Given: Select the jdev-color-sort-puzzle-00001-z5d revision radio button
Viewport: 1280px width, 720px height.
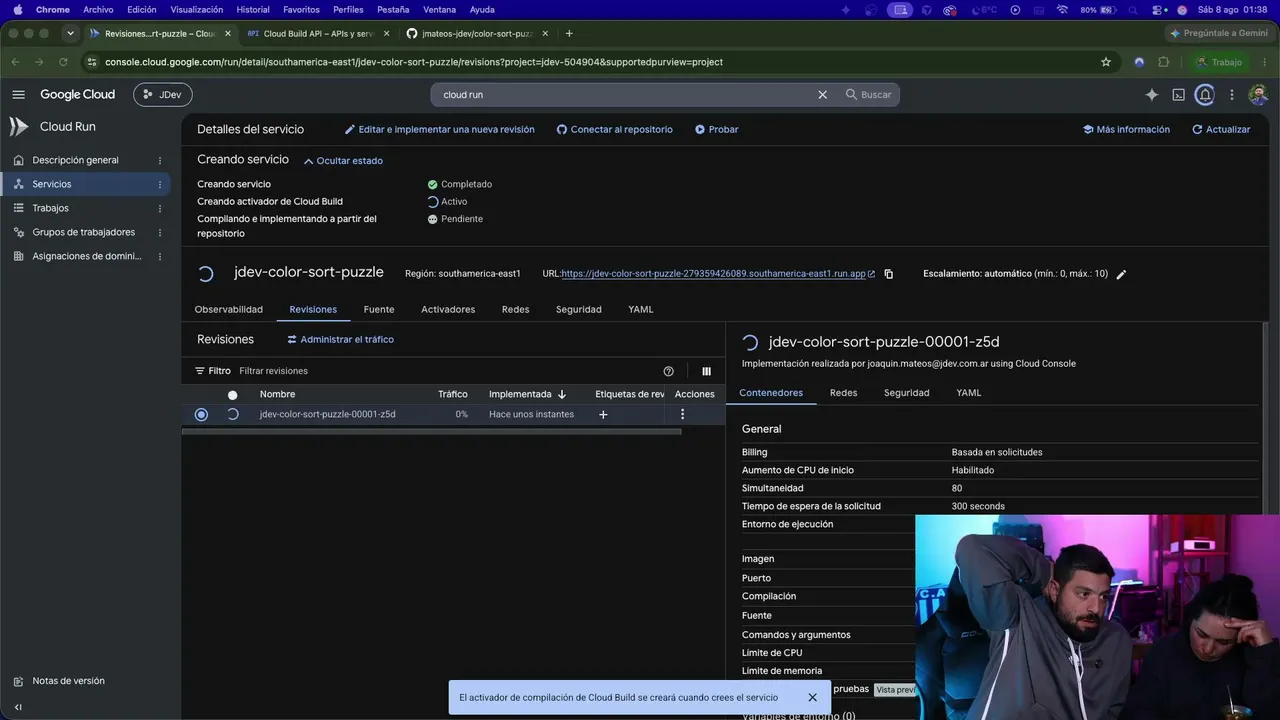Looking at the screenshot, I should [201, 414].
